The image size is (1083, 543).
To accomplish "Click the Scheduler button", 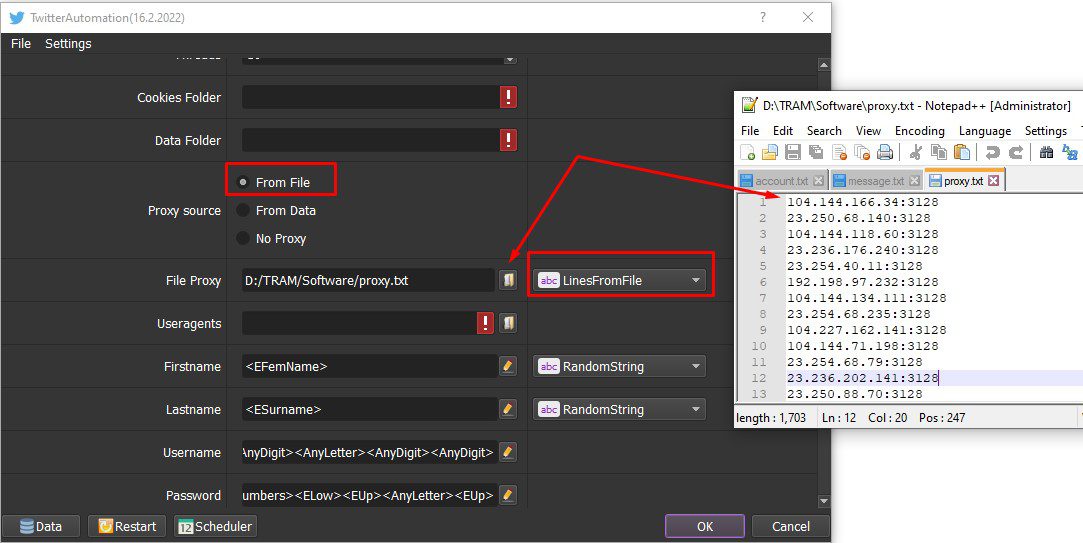I will 216,526.
